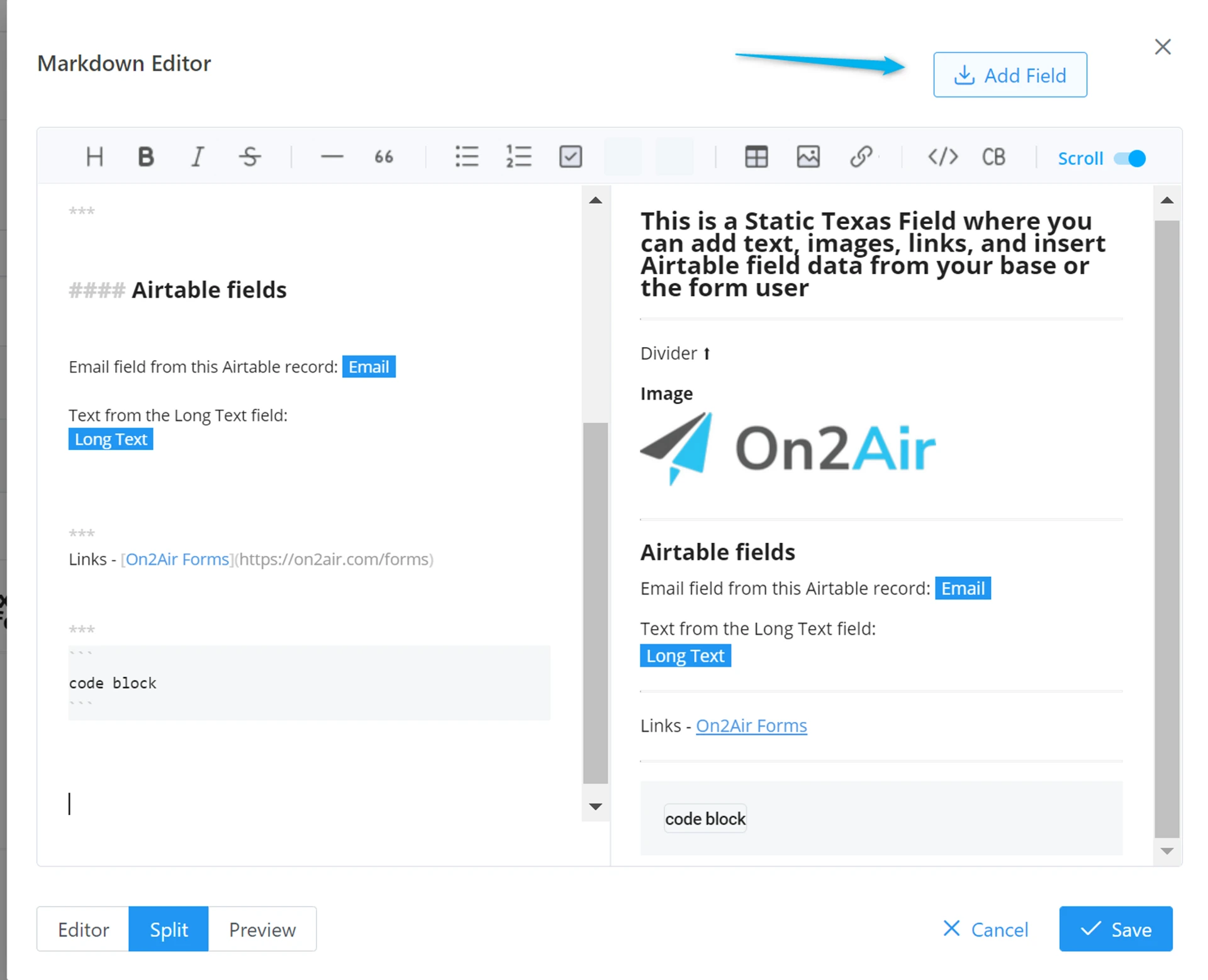Screen dimensions: 1208x980
Task: Apply italic formatting
Action: pyautogui.click(x=198, y=157)
